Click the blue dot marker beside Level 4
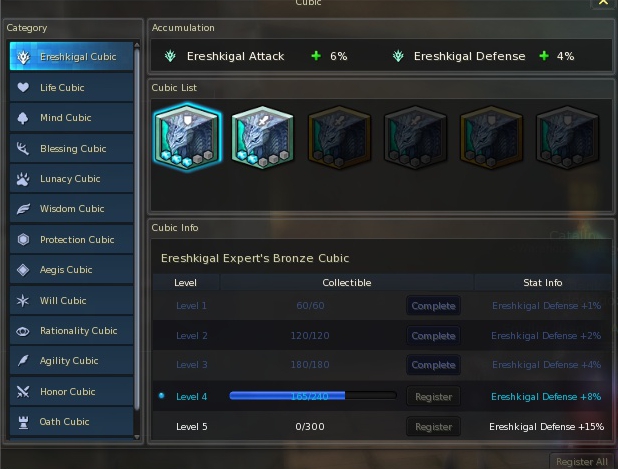This screenshot has height=469, width=618. click(162, 396)
